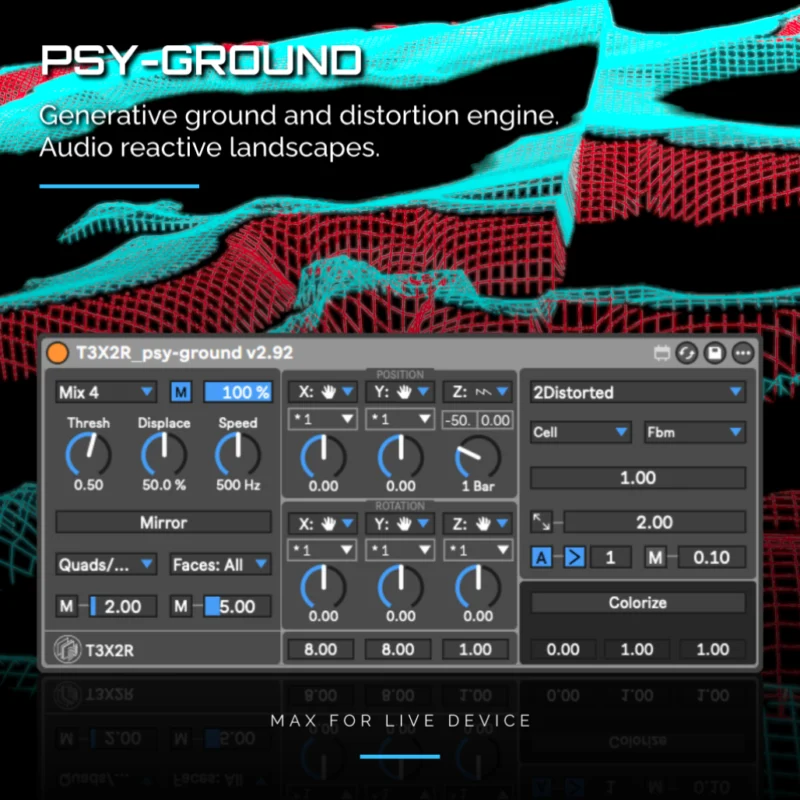The width and height of the screenshot is (800, 800).
Task: Toggle the blue A button
Action: [x=541, y=558]
